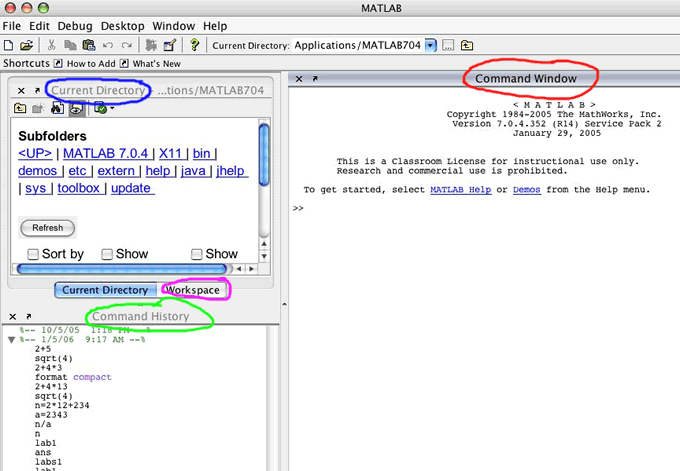Select 'n=2*12+234' in Command History

62,406
